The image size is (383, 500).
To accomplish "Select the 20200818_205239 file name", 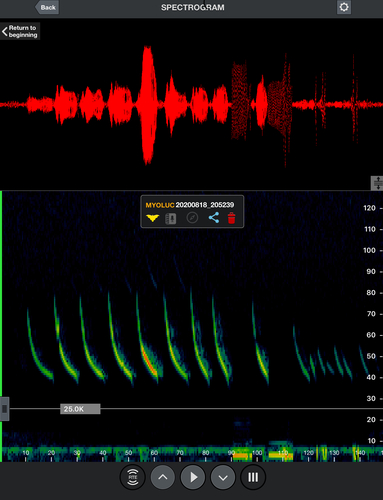I will click(x=205, y=205).
